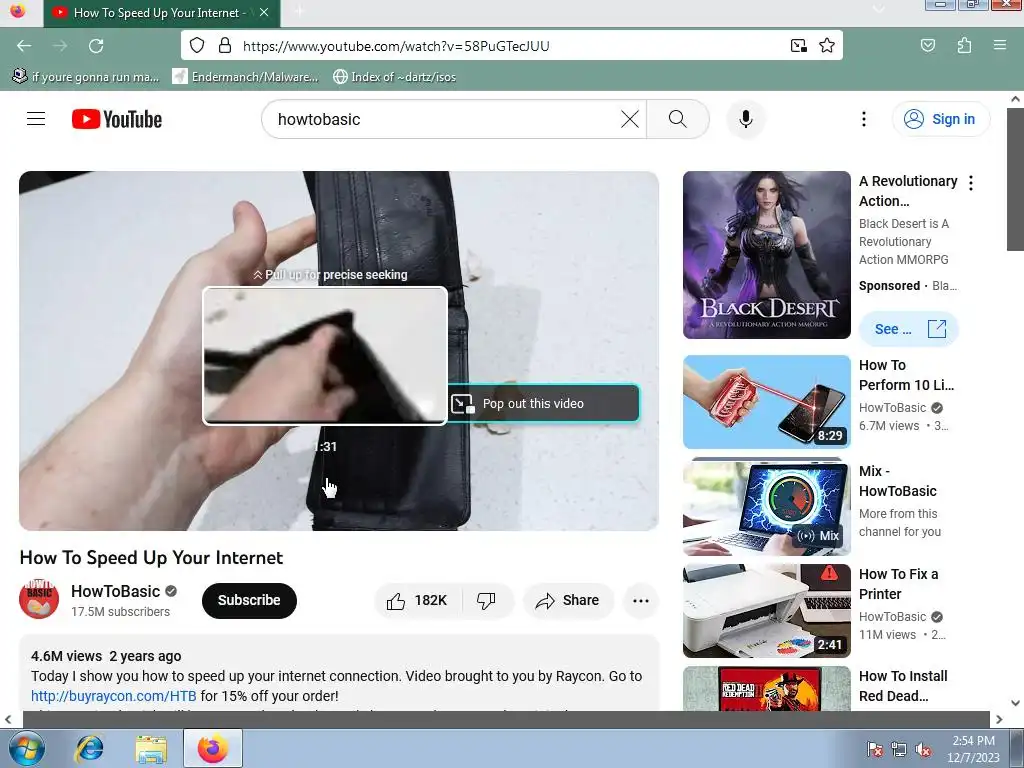Launch Internet Explorer from the taskbar
1024x768 pixels.
coord(89,748)
